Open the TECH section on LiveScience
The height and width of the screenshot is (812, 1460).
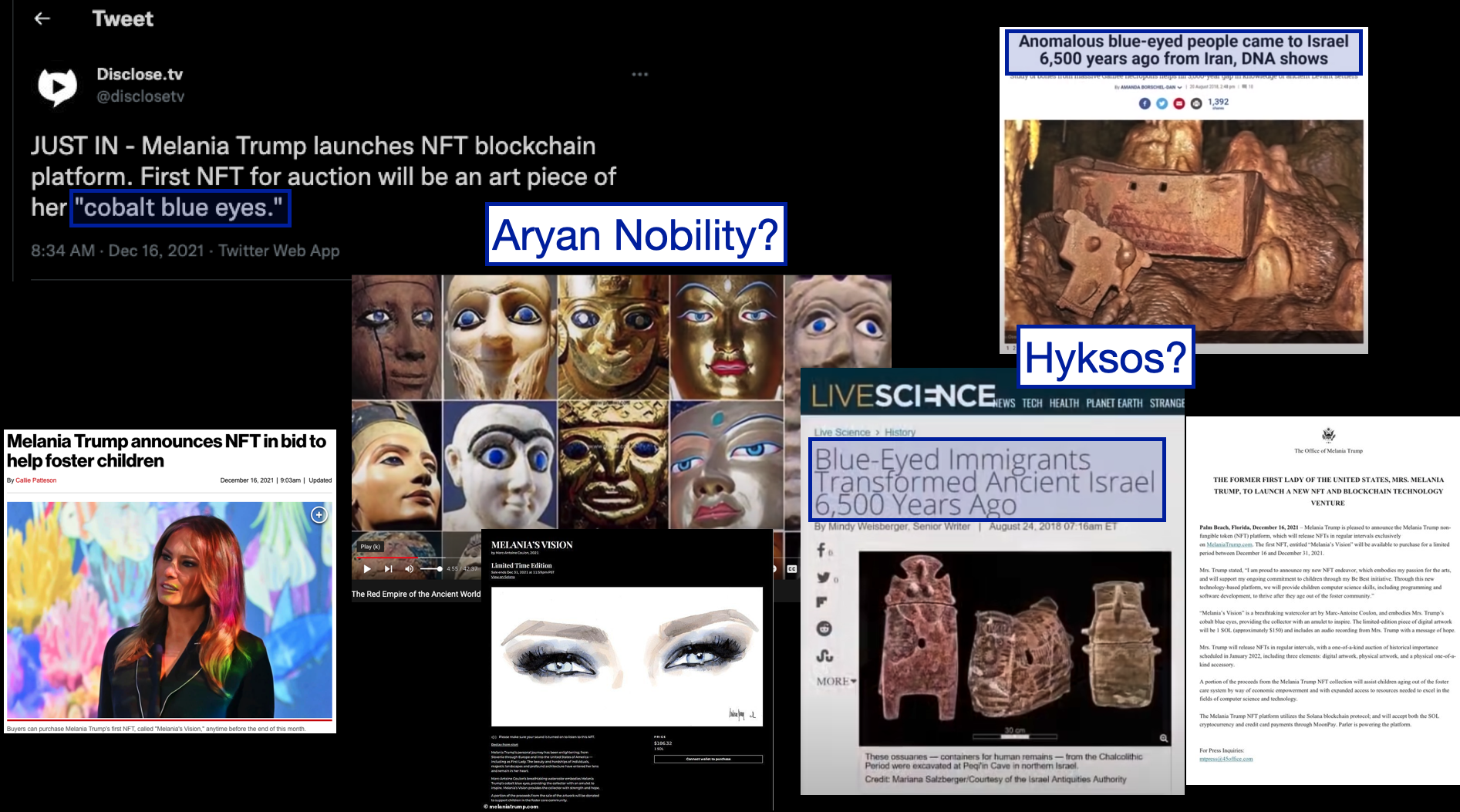[1032, 403]
